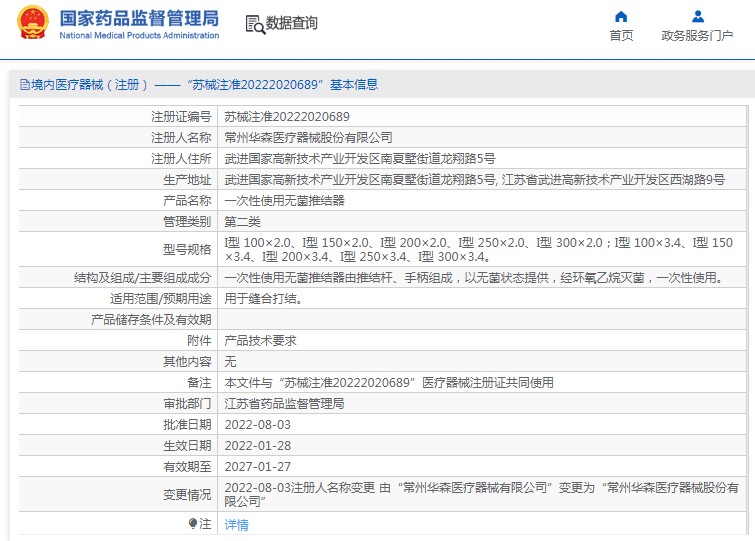Click 国家药品监督管理局 title
The height and width of the screenshot is (541, 755).
139,18
